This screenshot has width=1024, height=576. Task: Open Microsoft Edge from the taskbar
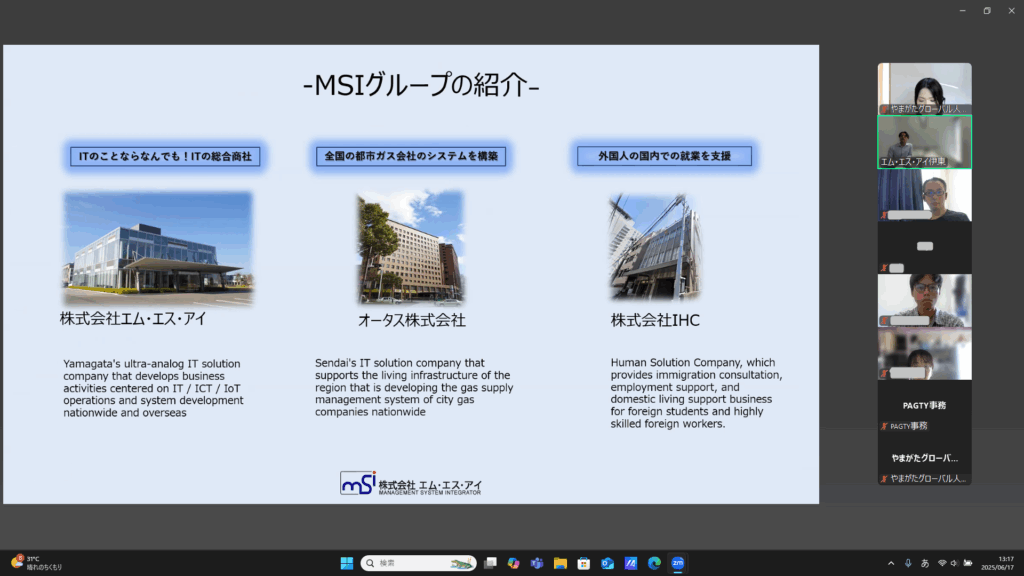click(x=654, y=563)
